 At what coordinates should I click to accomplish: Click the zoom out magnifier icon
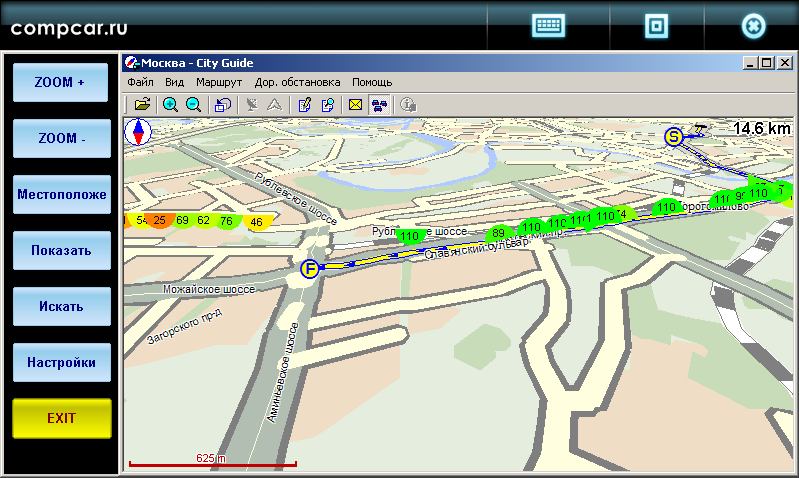coord(193,104)
